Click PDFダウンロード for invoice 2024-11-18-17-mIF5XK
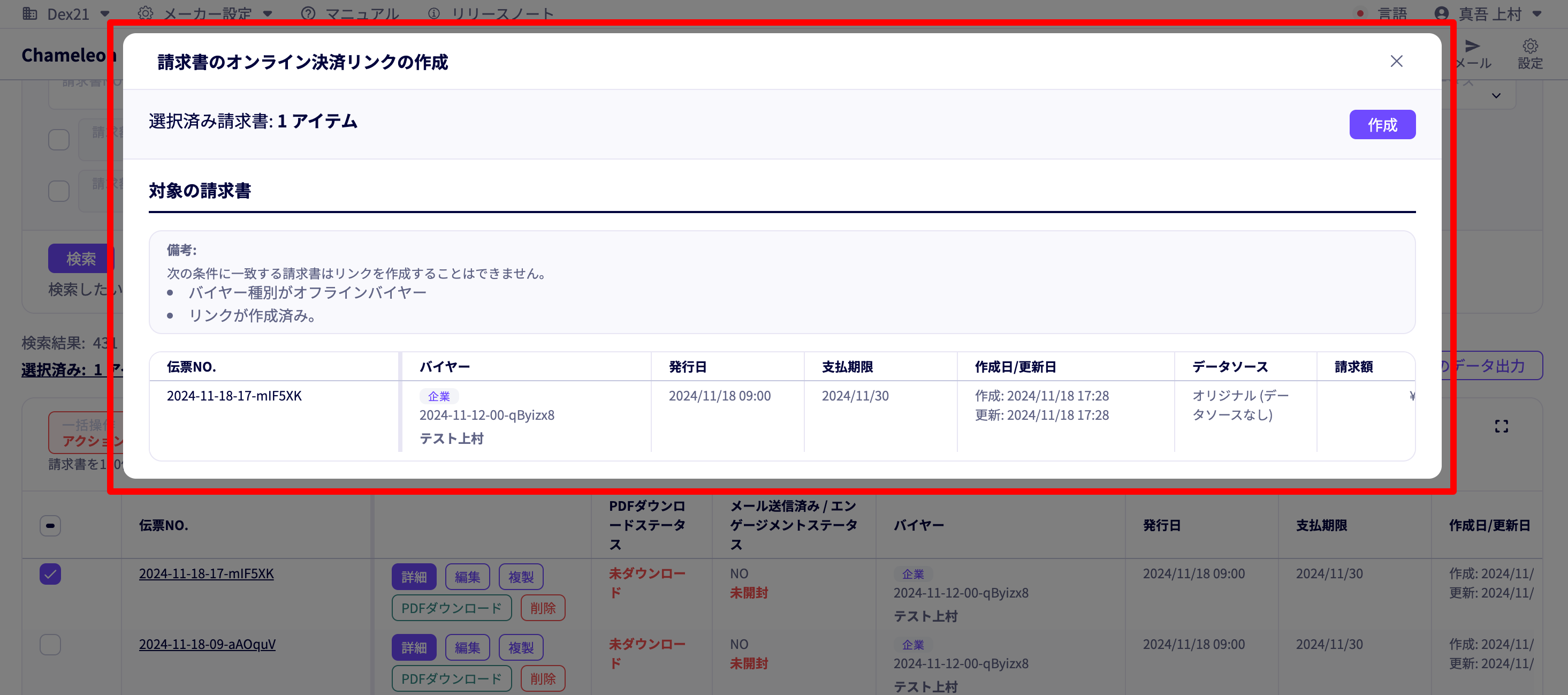 tap(452, 608)
